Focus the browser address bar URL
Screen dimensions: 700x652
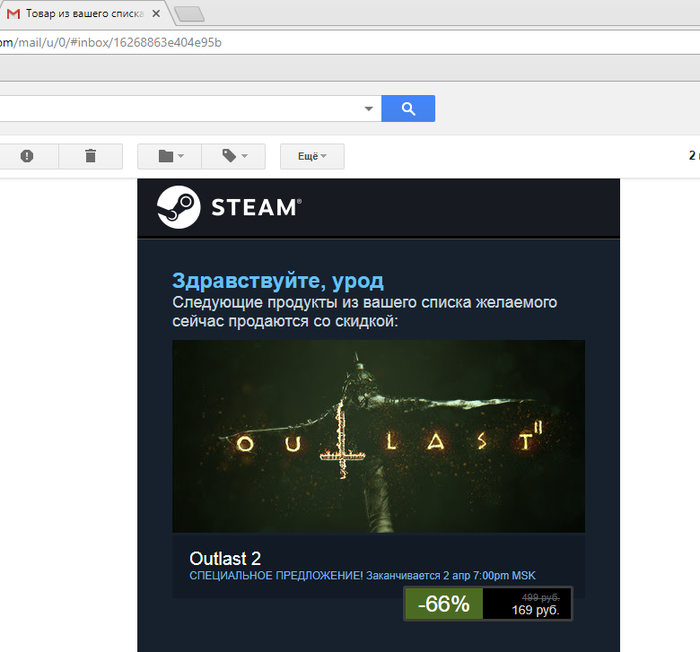[110, 42]
